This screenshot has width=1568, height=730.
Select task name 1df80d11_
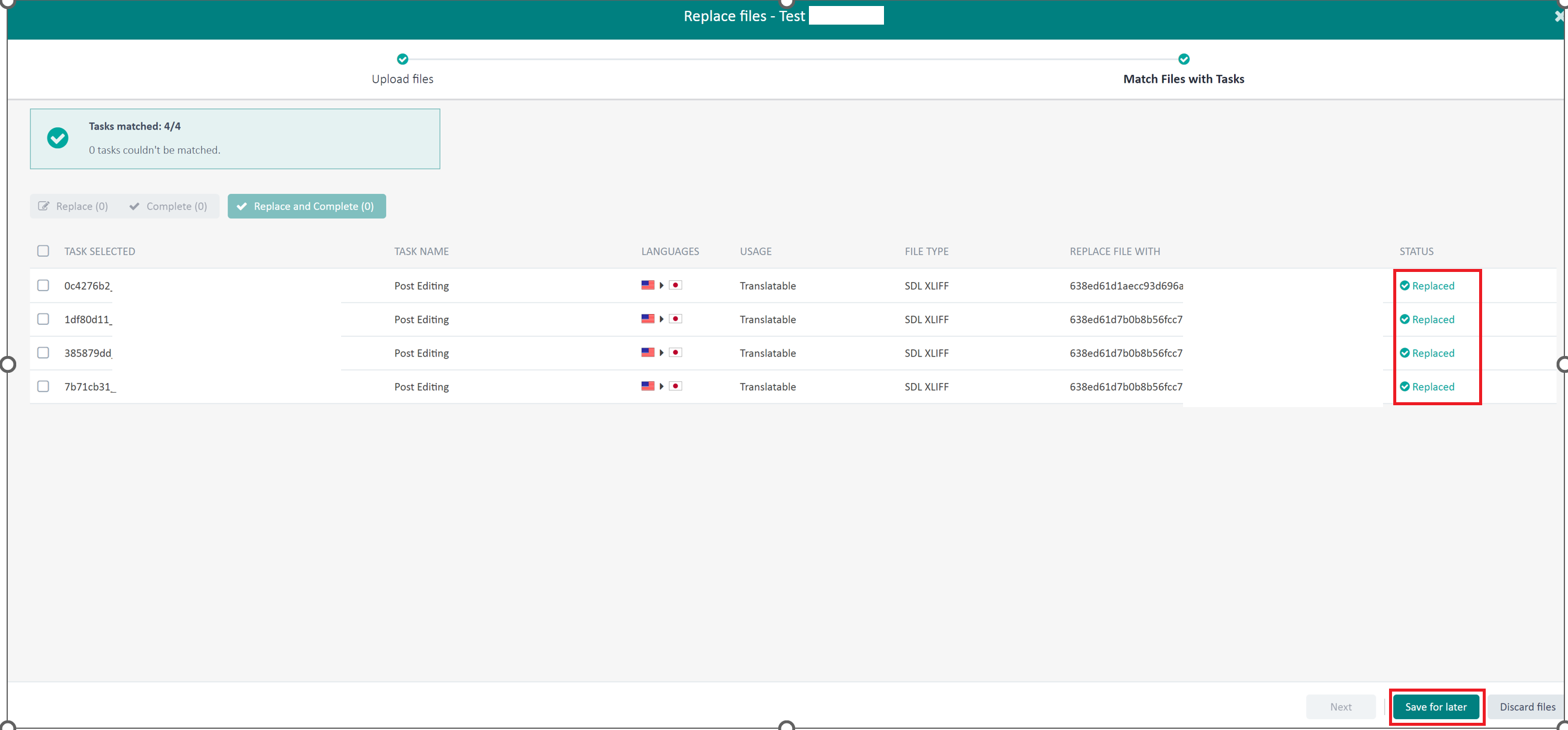[88, 319]
